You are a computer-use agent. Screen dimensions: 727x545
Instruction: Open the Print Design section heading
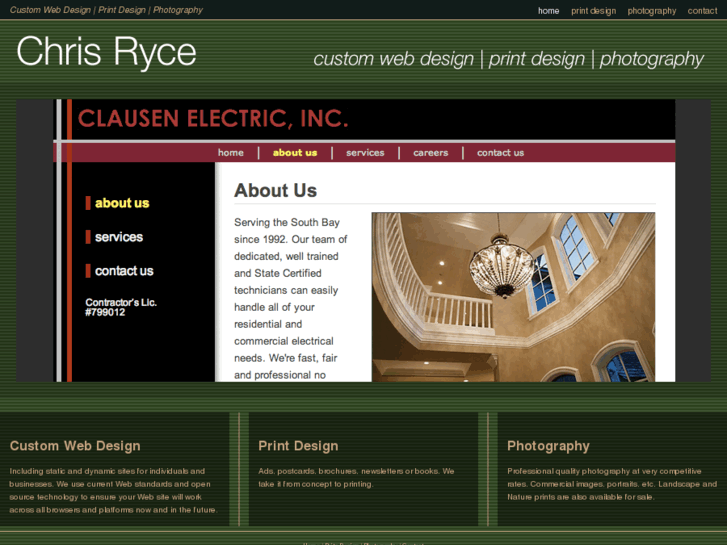pyautogui.click(x=298, y=446)
